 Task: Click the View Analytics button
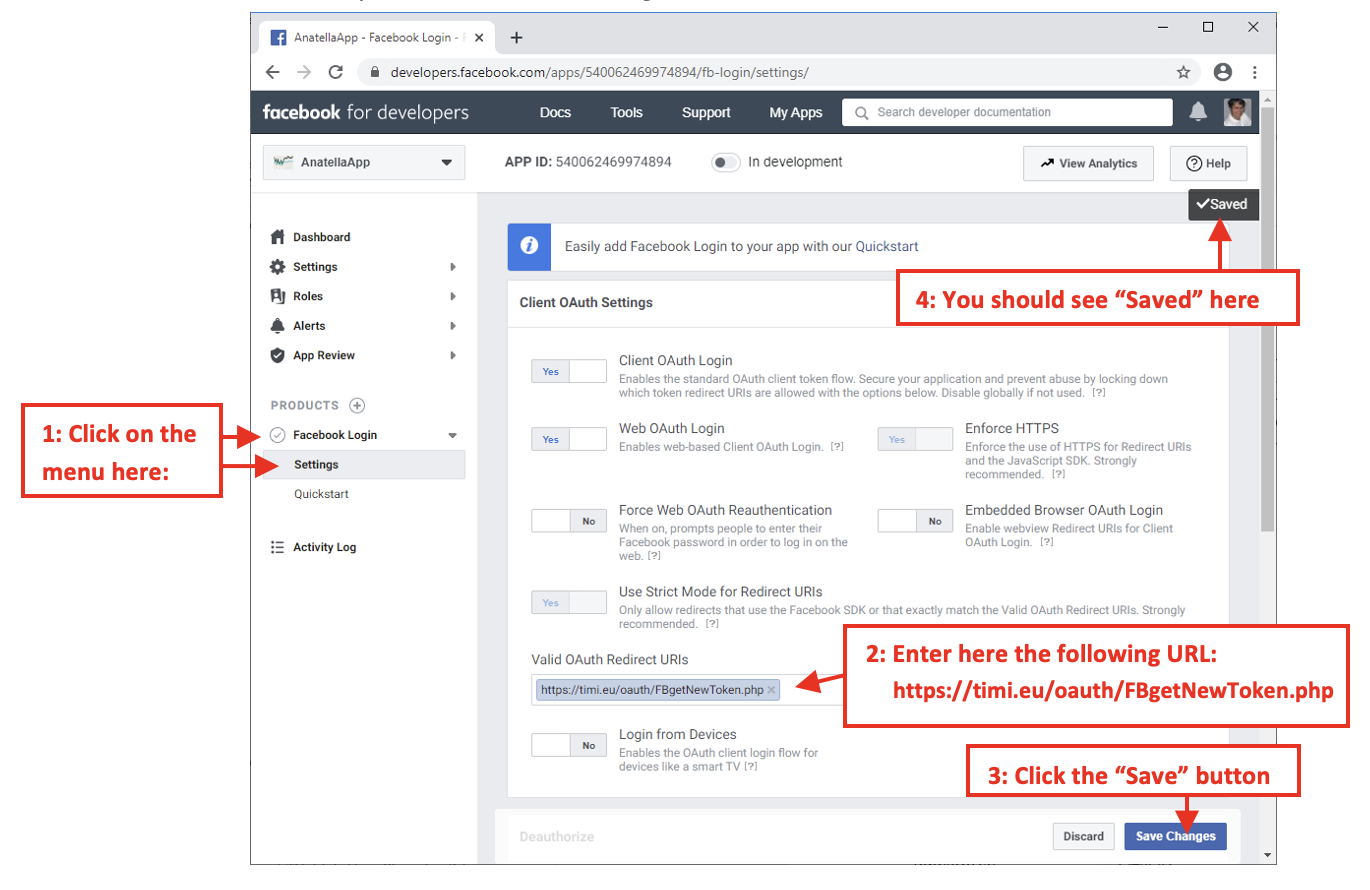(x=1088, y=163)
